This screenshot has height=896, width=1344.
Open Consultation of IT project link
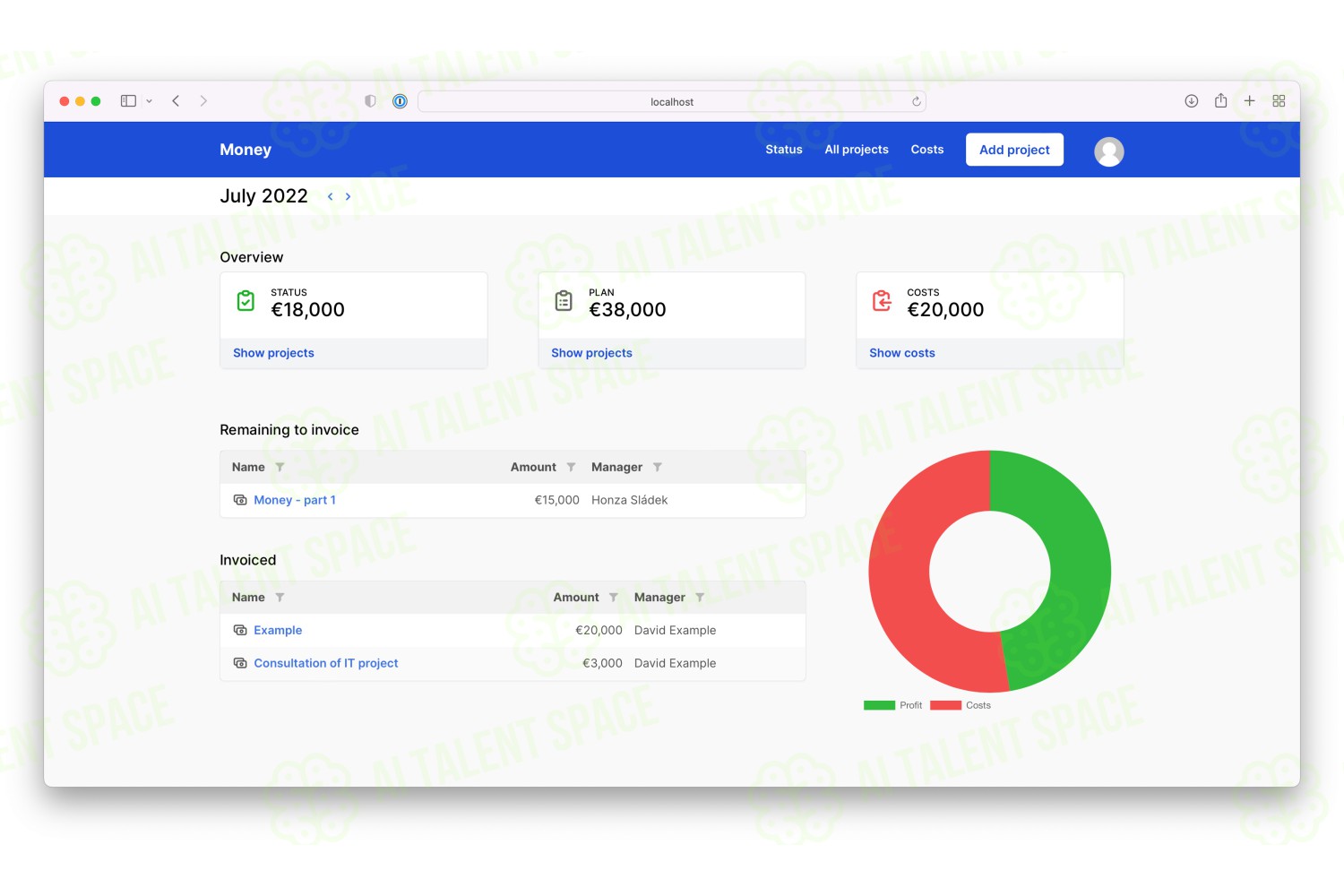click(326, 663)
